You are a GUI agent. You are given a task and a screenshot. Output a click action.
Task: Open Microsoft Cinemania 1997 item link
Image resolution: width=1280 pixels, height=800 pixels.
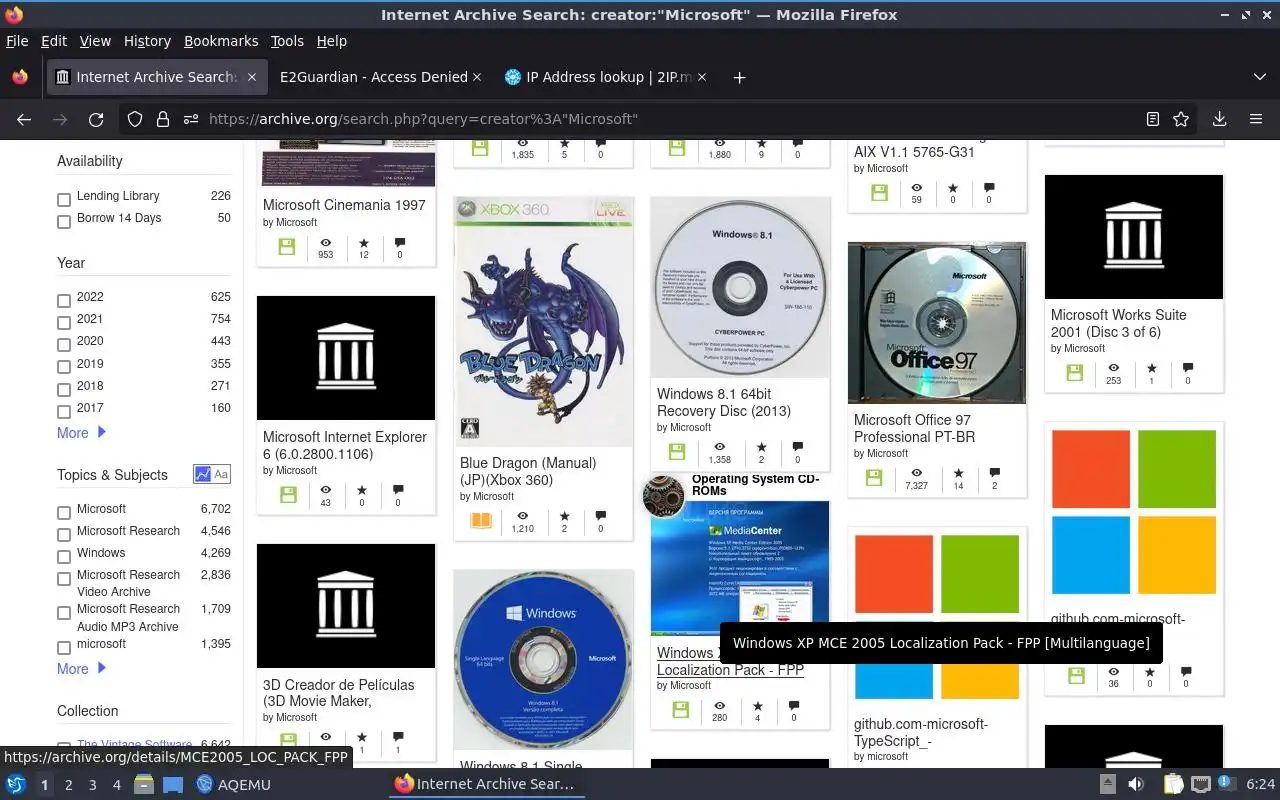[344, 205]
